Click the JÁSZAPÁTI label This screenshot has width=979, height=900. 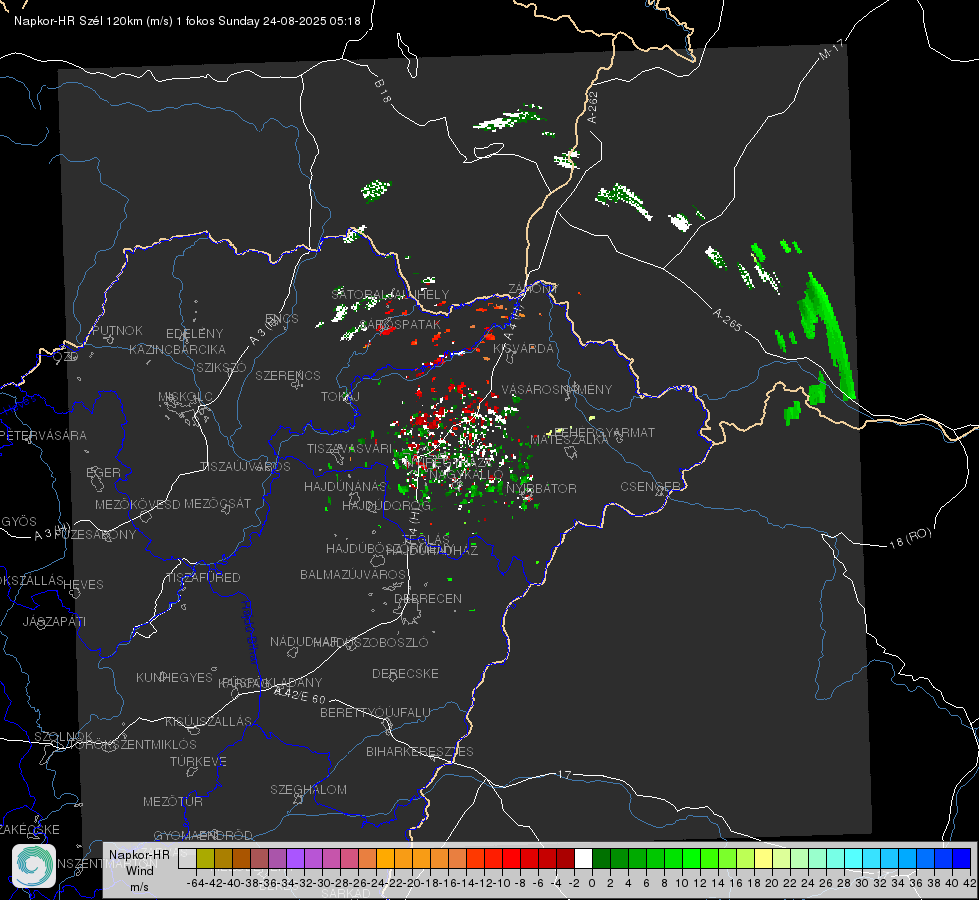[54, 621]
